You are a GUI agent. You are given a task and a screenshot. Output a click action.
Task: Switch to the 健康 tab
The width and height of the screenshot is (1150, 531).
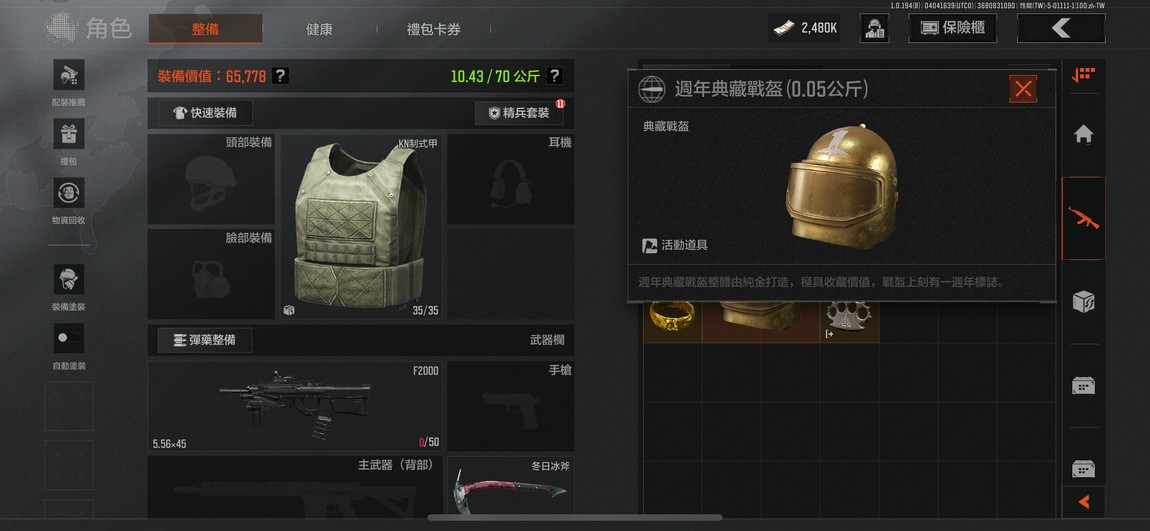click(x=319, y=29)
